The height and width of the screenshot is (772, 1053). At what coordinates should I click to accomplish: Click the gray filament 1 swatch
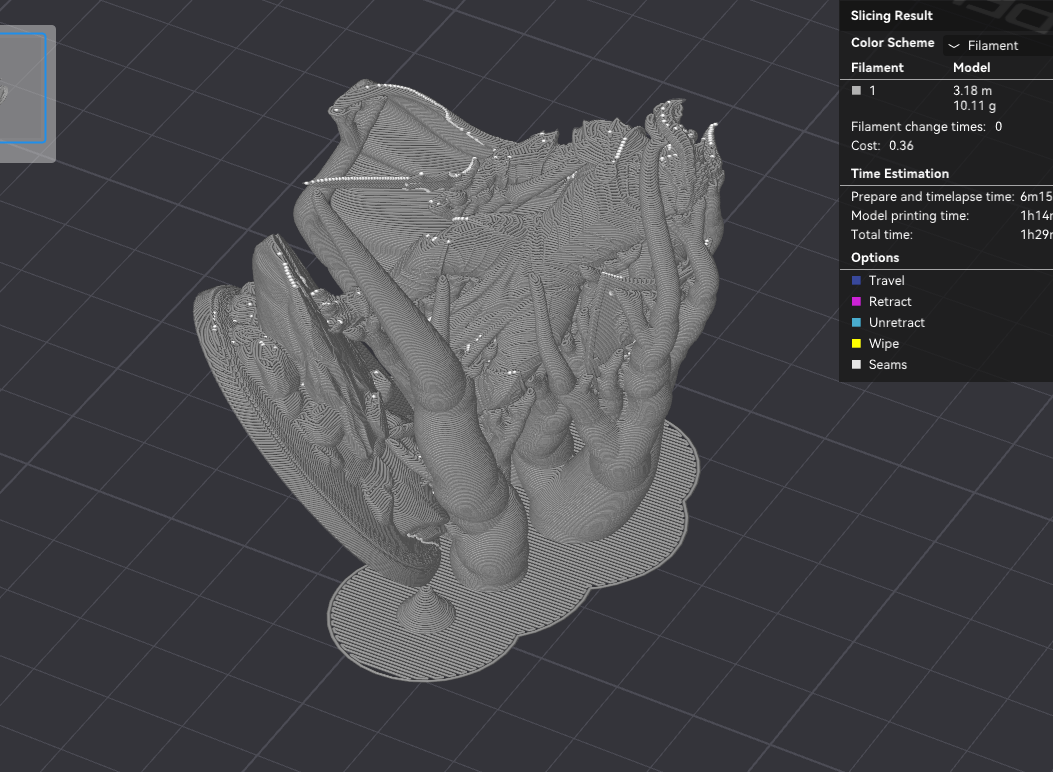(856, 90)
